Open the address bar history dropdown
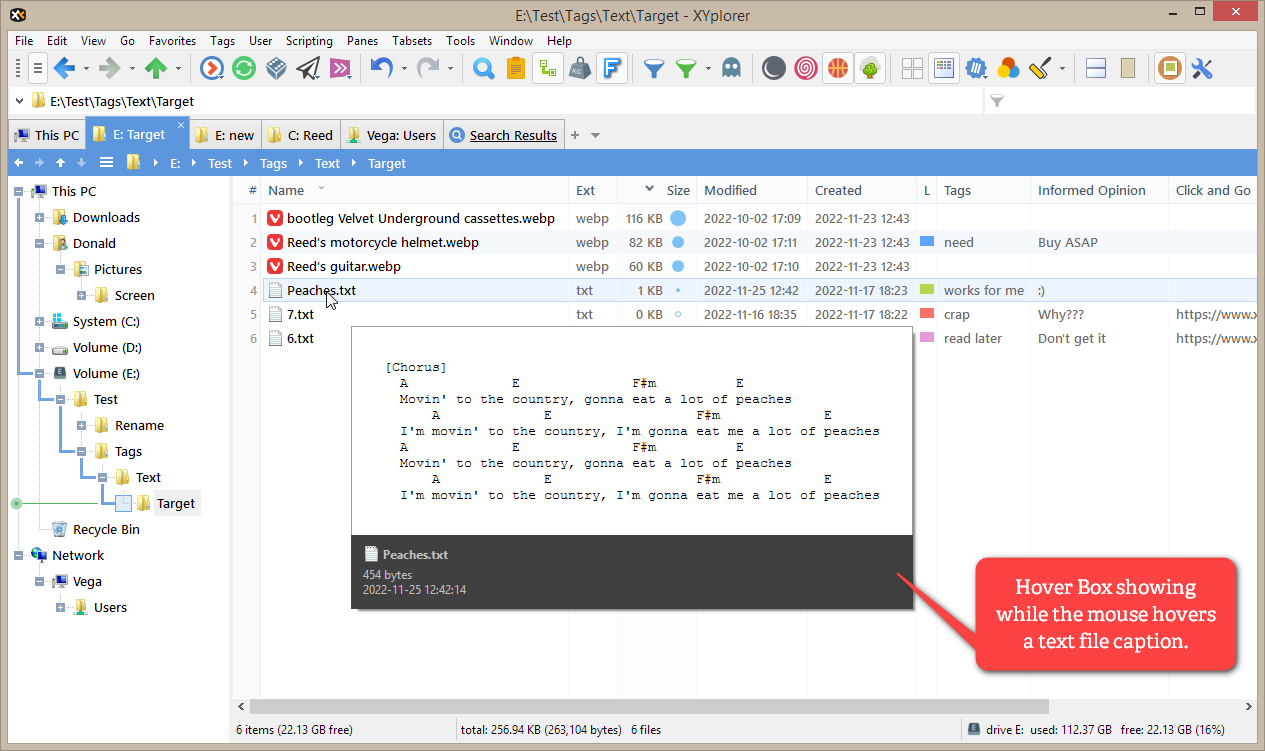The width and height of the screenshot is (1265, 751). tap(19, 101)
